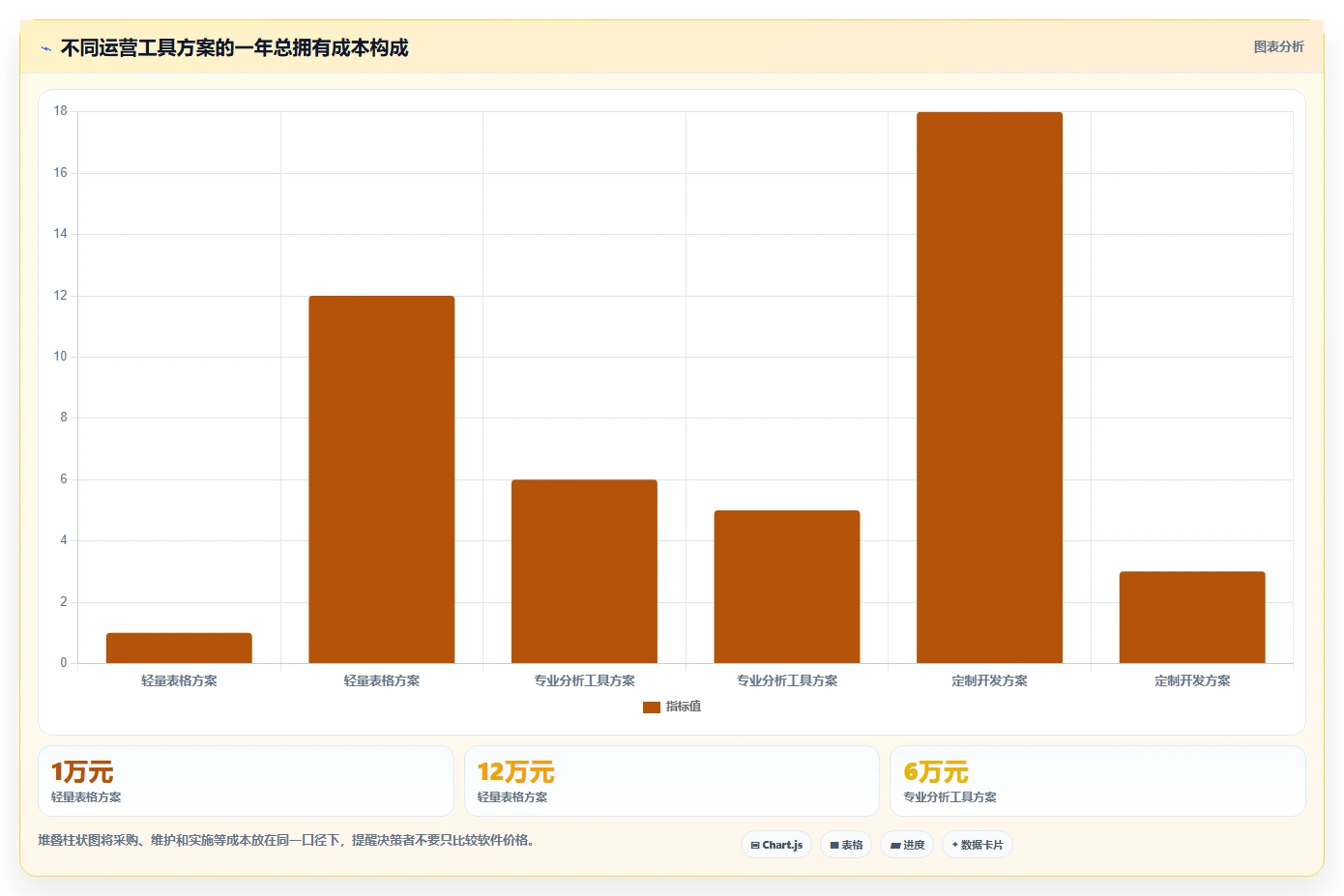Screen dimensions: 1344x896
Task: Click the bar reaching value 6
Action: [584, 571]
